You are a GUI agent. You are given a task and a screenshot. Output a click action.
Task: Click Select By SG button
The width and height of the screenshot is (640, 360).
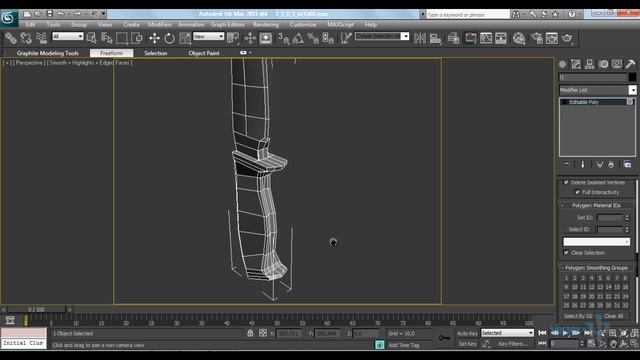coord(577,316)
